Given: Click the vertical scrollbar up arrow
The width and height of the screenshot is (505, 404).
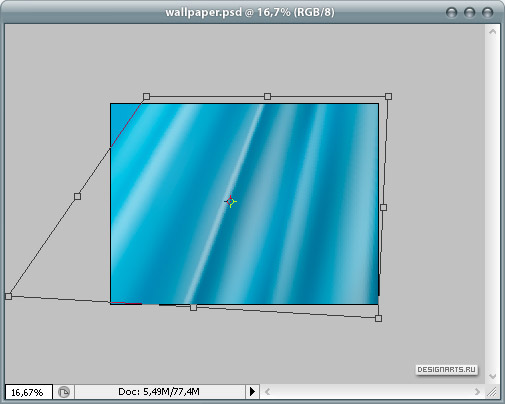Looking at the screenshot, I should point(493,32).
